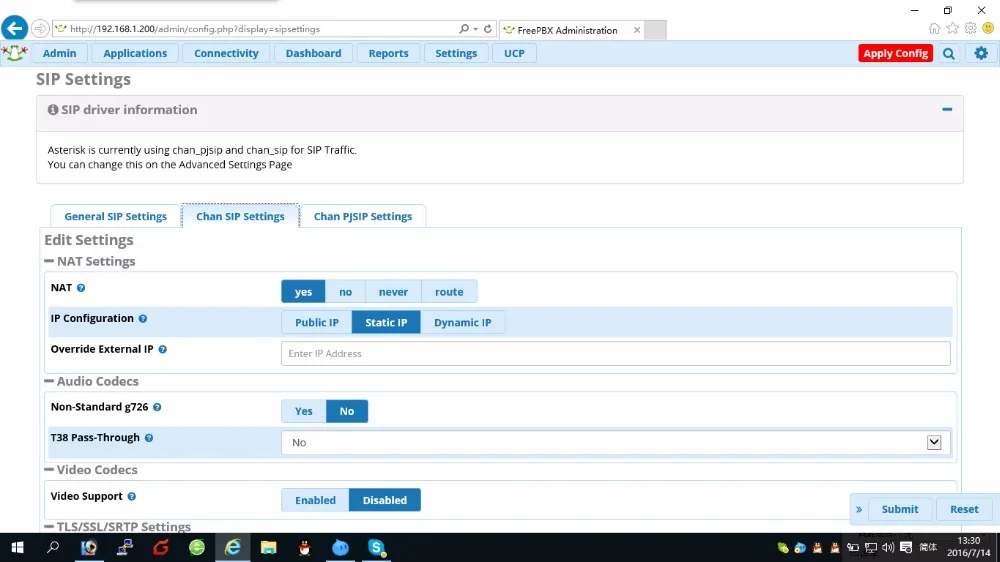
Task: Select the Chan SIP Settings tab
Action: (x=240, y=216)
